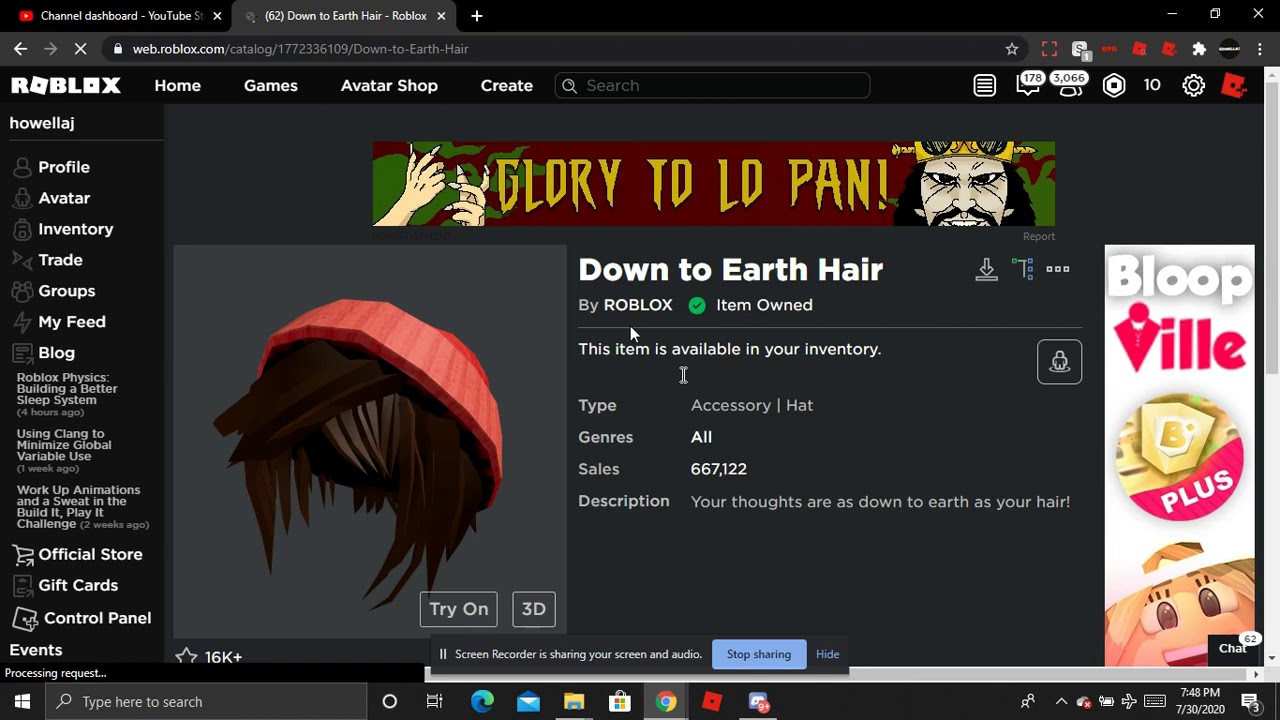Click the Try On button
The image size is (1280, 720).
pos(459,609)
